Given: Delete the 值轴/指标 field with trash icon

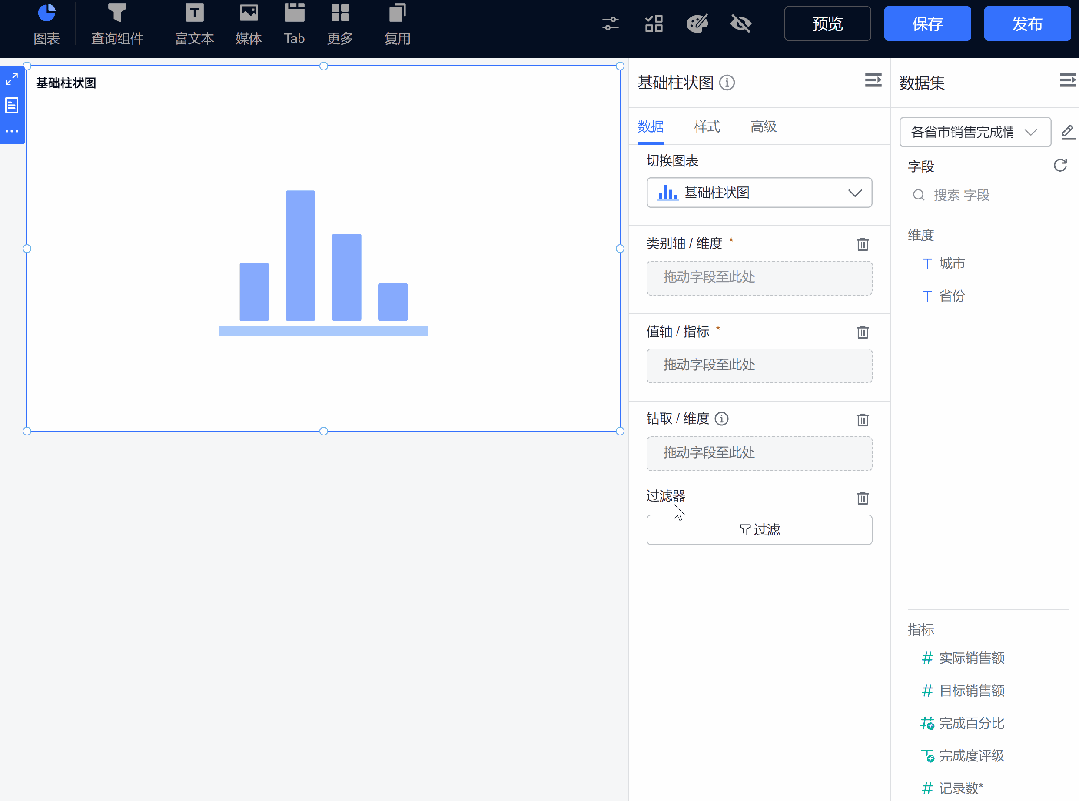Looking at the screenshot, I should click(x=862, y=331).
